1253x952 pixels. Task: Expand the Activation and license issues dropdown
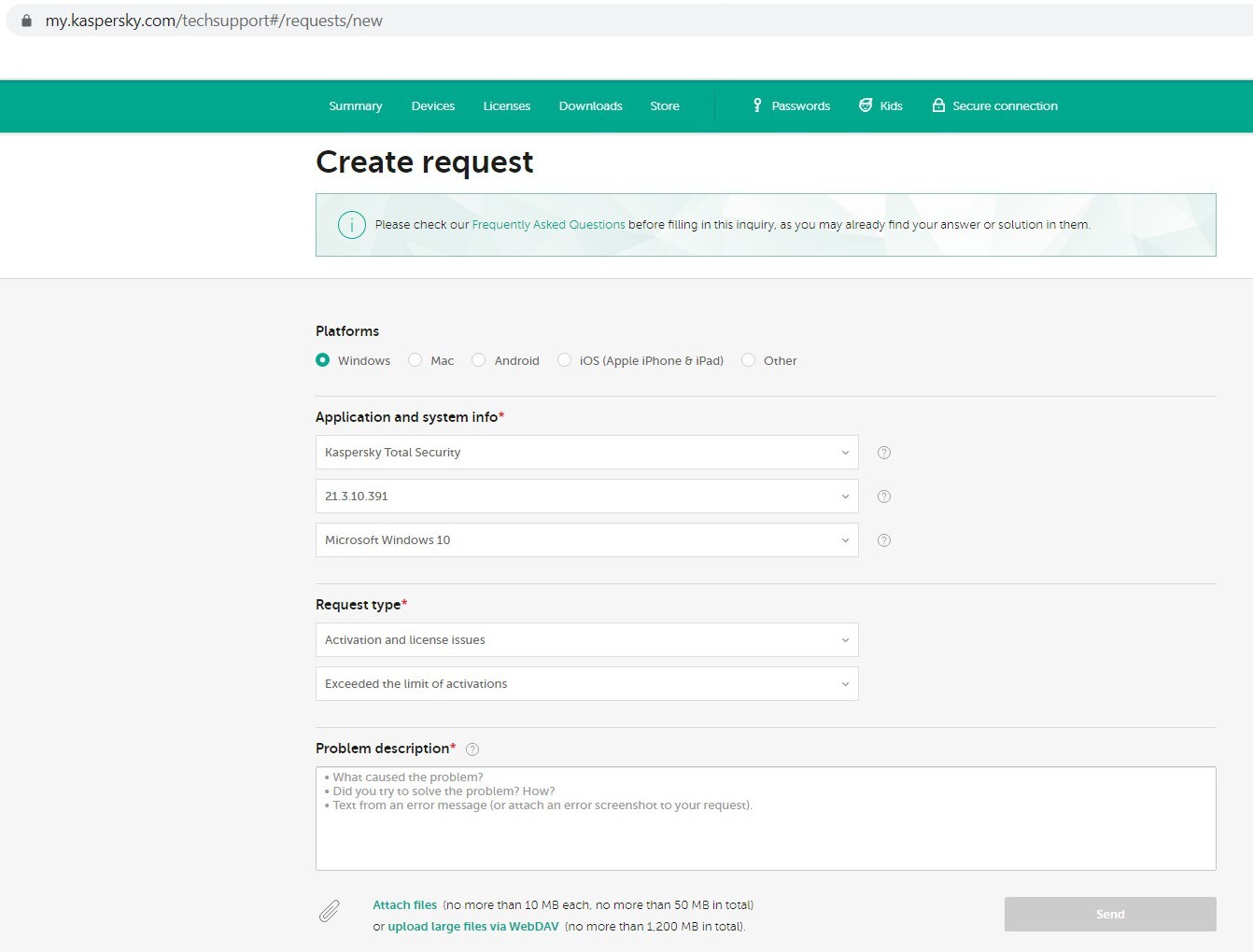pos(587,640)
